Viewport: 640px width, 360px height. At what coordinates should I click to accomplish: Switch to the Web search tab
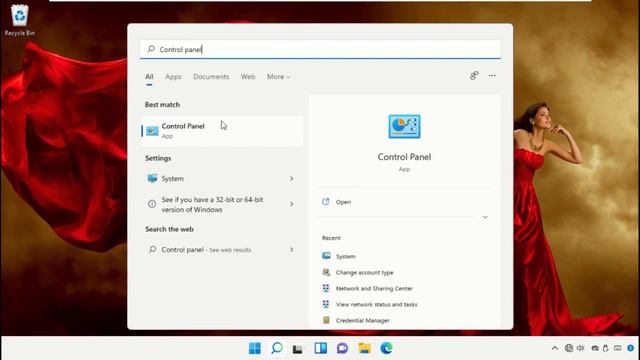coord(248,77)
